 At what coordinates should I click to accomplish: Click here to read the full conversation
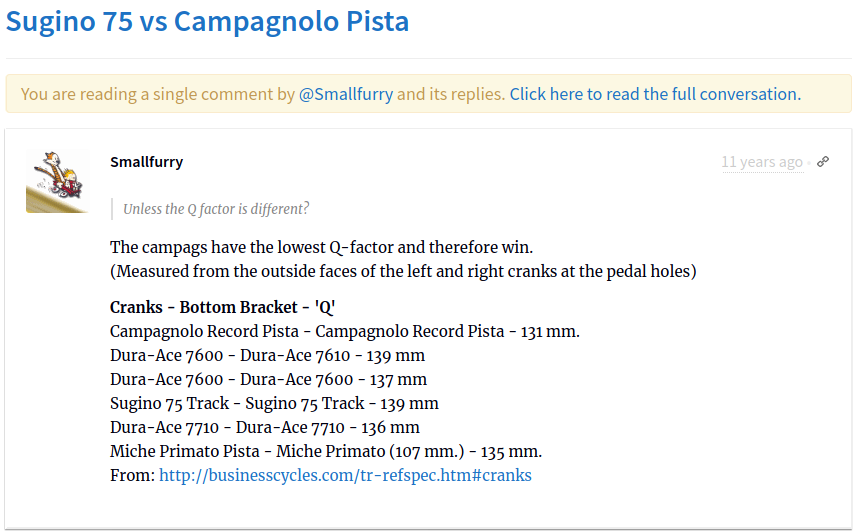point(655,94)
